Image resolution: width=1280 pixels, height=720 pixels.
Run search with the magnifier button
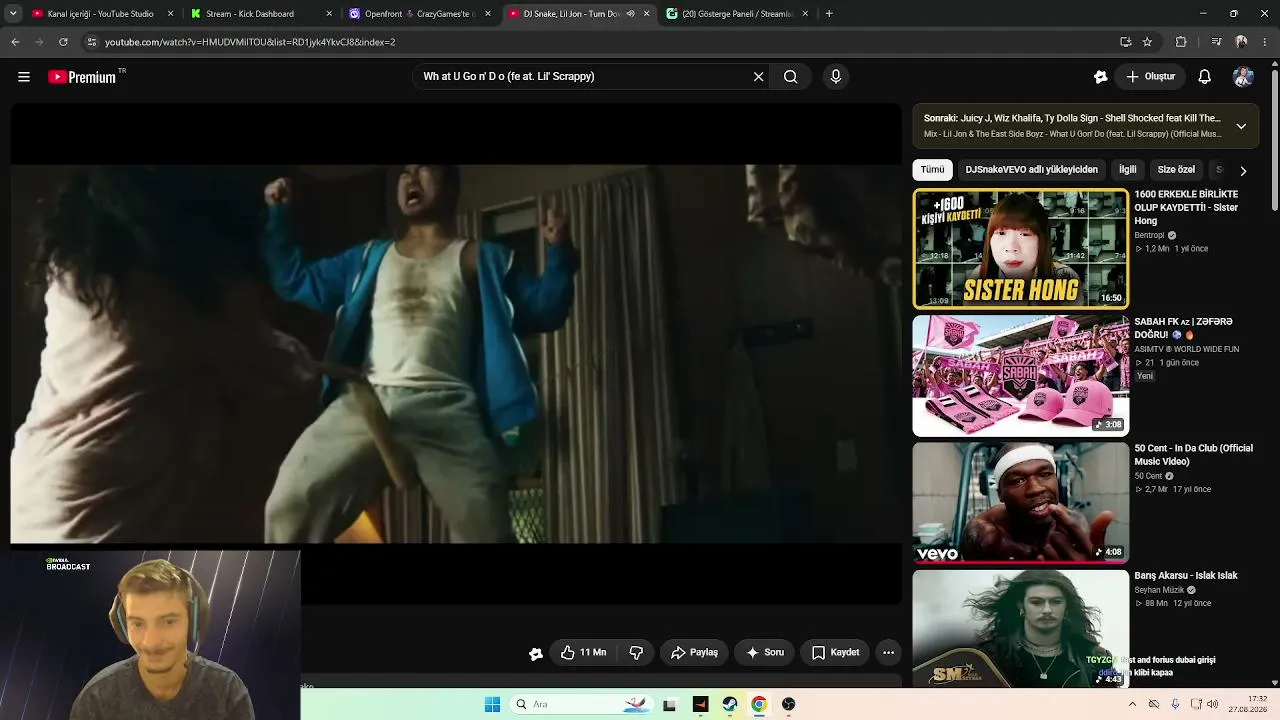[x=790, y=77]
